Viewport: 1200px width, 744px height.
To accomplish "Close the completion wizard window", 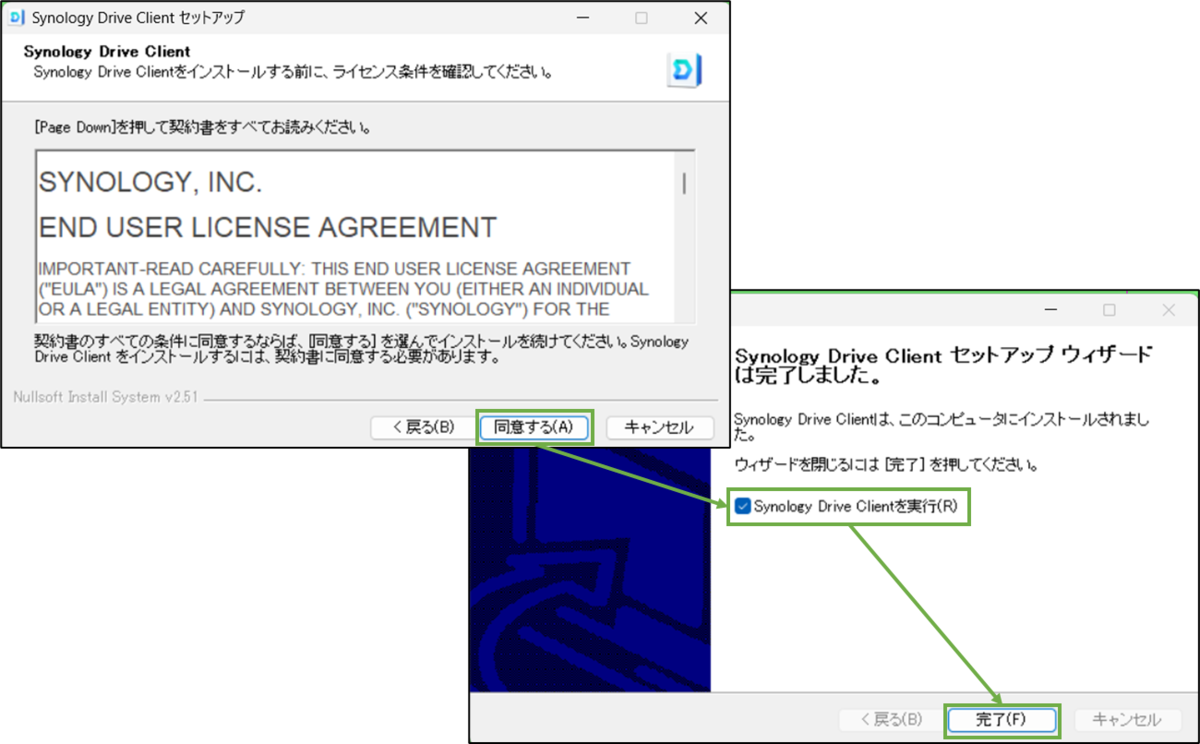I will (1168, 310).
